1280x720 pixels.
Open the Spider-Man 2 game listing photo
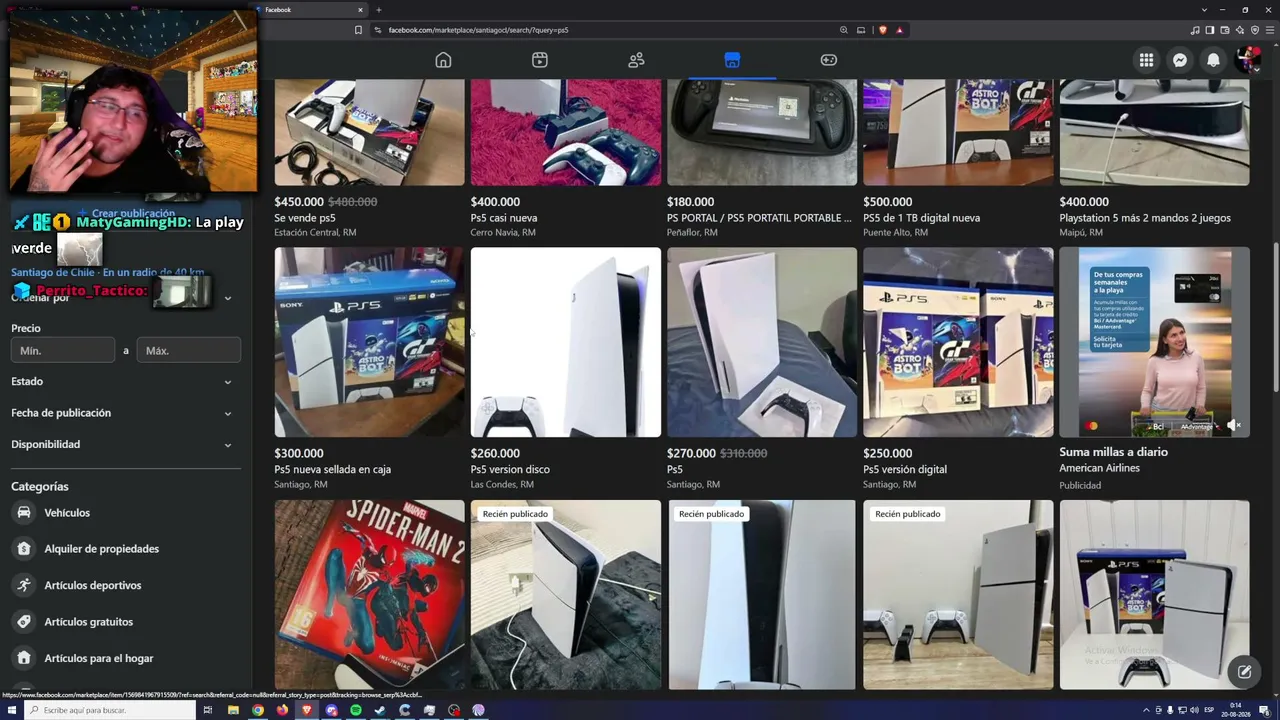coord(369,595)
